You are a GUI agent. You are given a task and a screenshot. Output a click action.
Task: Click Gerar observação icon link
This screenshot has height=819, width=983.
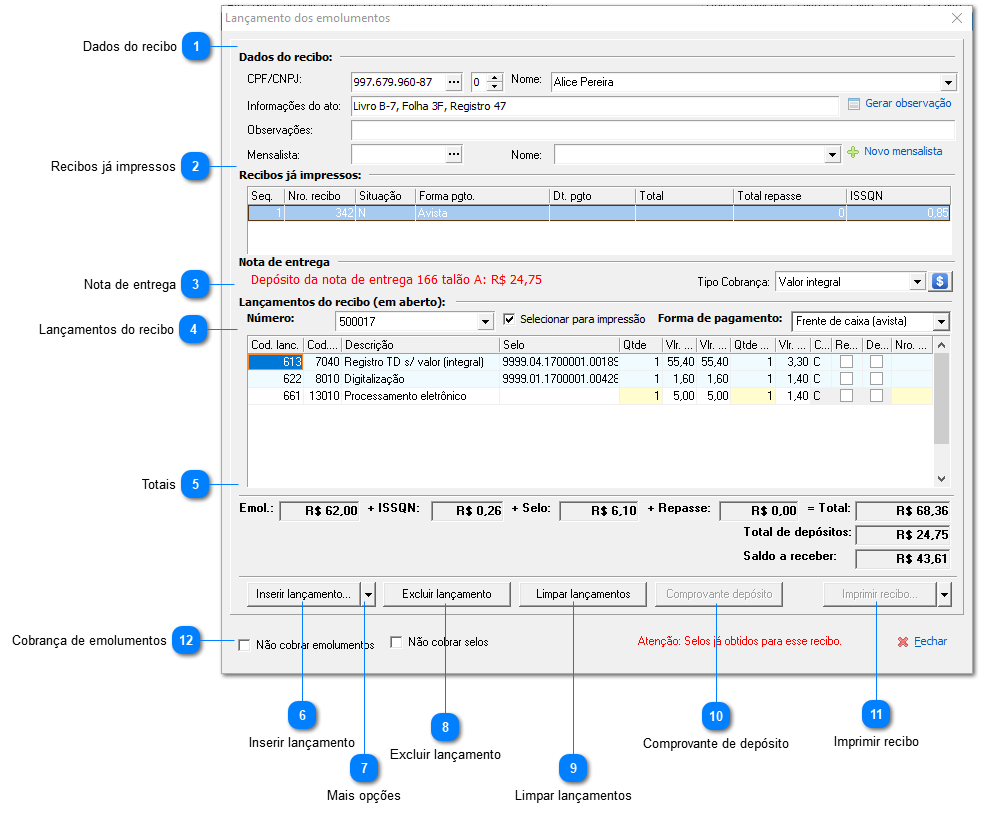(x=853, y=103)
